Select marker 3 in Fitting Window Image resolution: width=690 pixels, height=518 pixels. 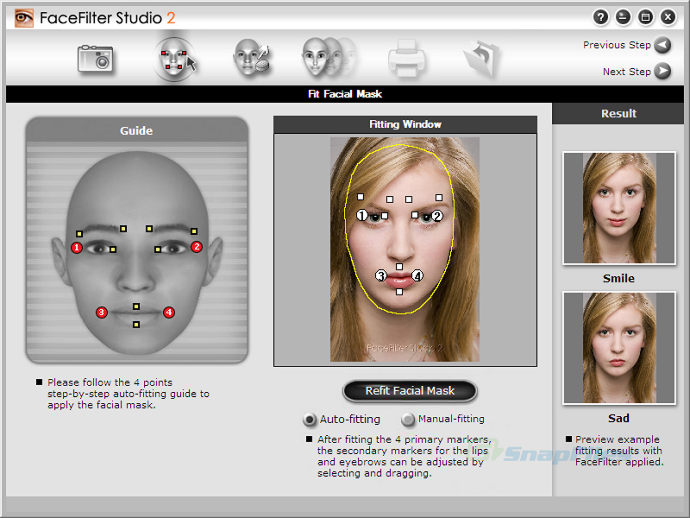click(x=381, y=276)
